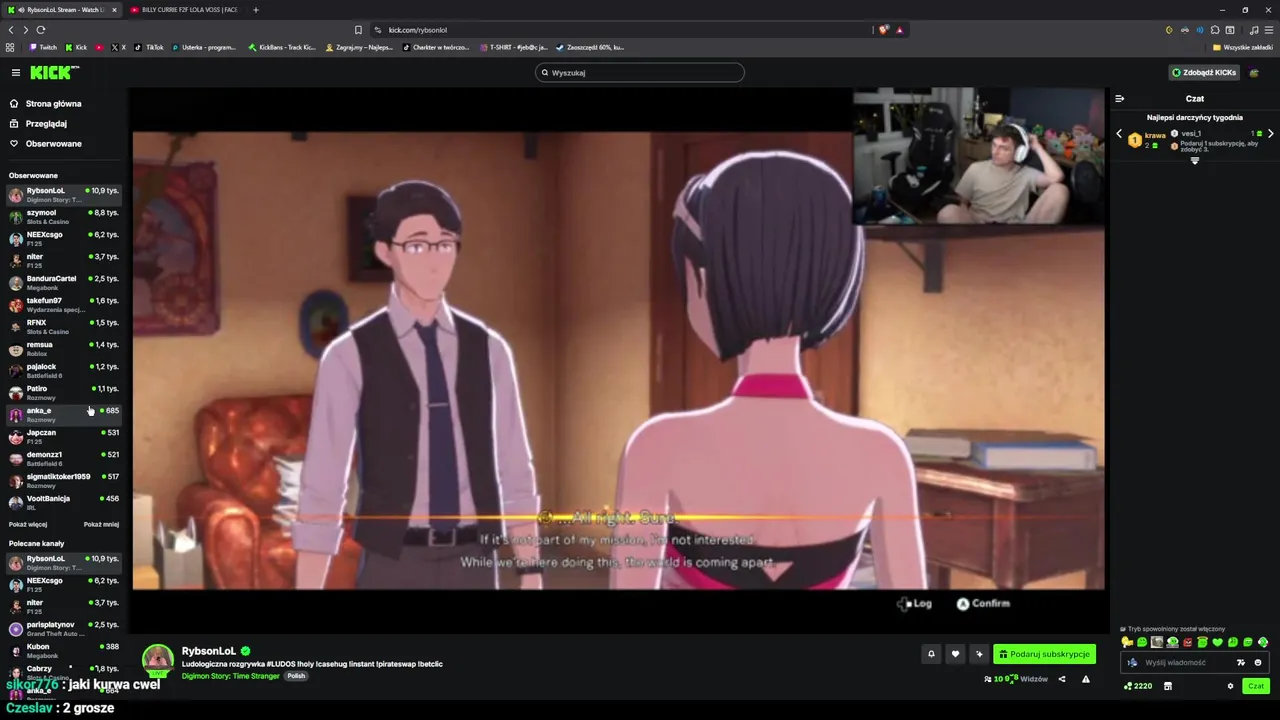Open Japczan channel in sidebar

click(x=64, y=436)
